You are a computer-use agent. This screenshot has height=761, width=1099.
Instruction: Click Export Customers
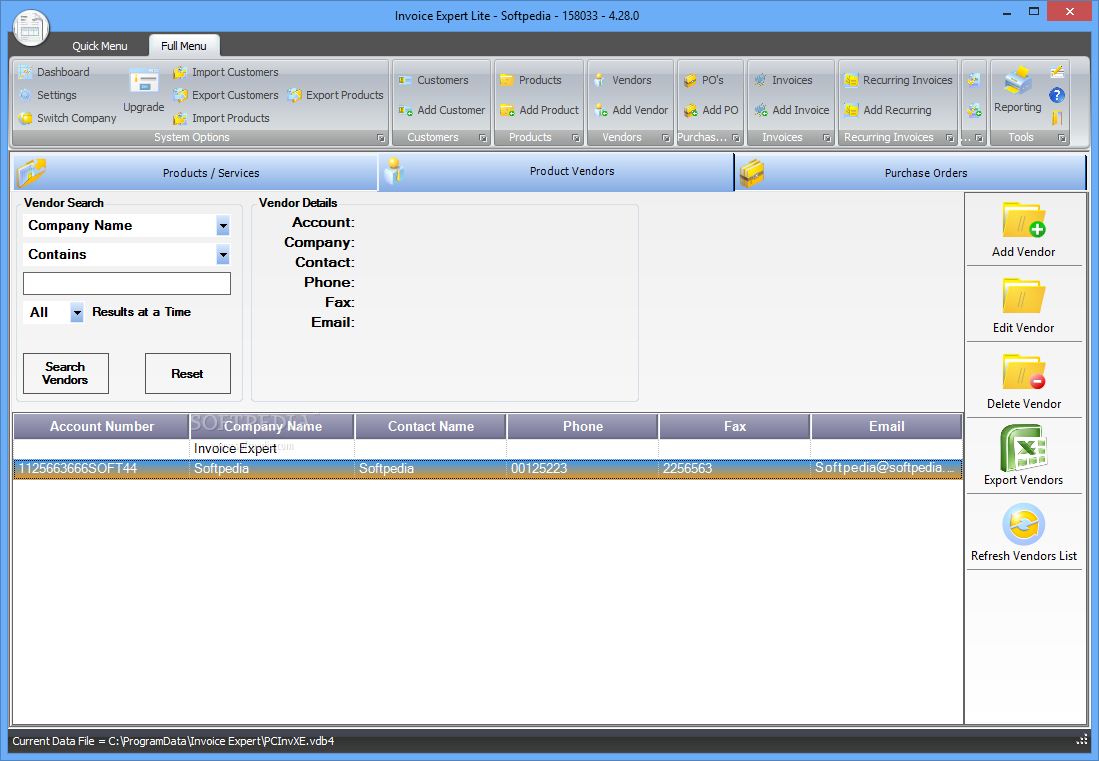[x=226, y=95]
